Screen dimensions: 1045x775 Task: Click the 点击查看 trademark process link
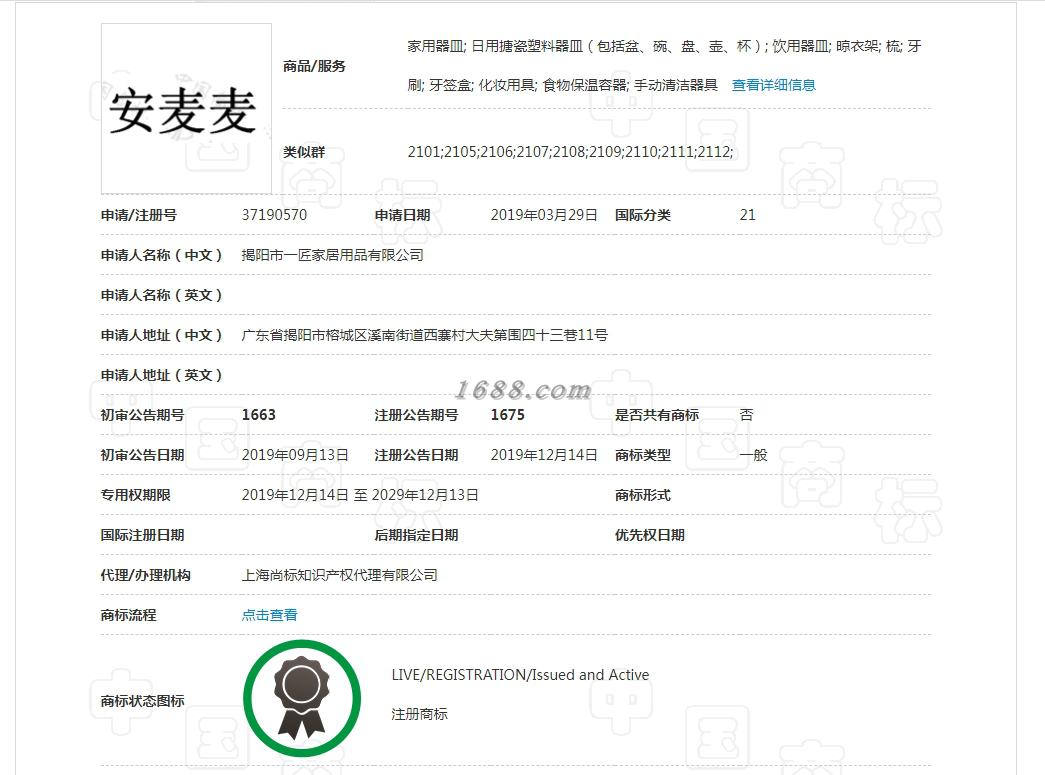[x=269, y=615]
